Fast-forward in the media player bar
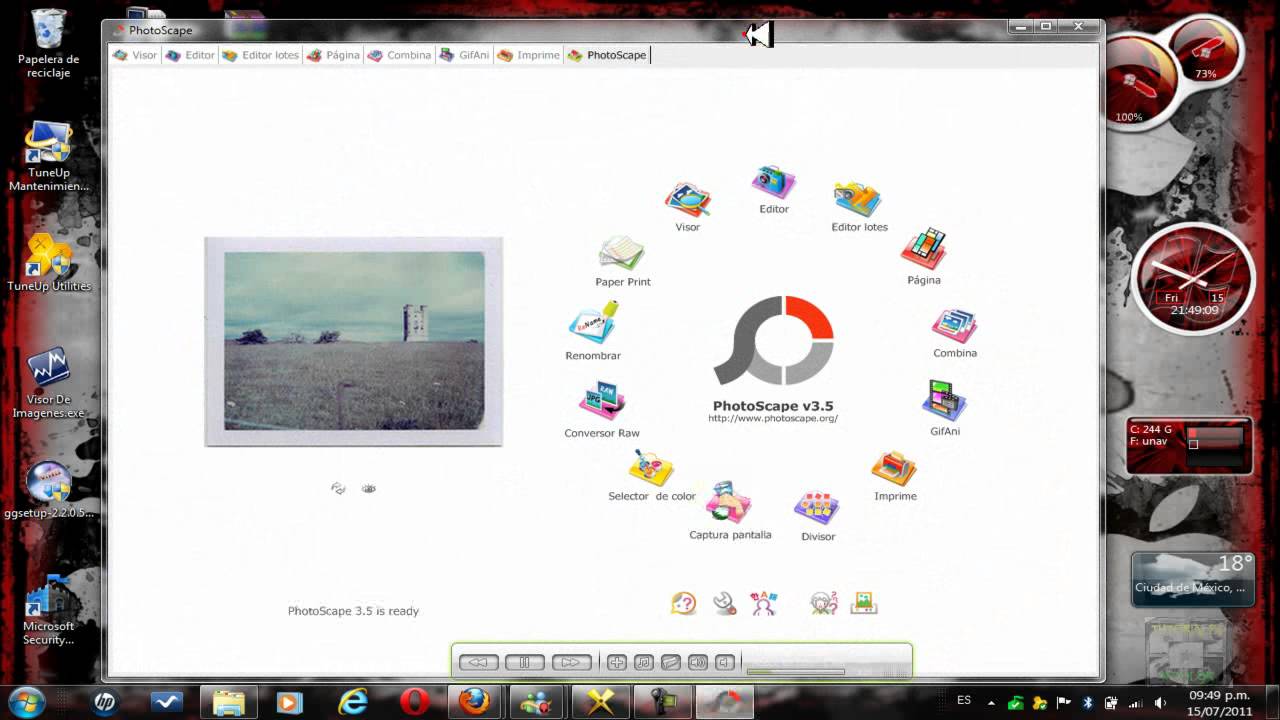The image size is (1280, 720). [x=571, y=662]
